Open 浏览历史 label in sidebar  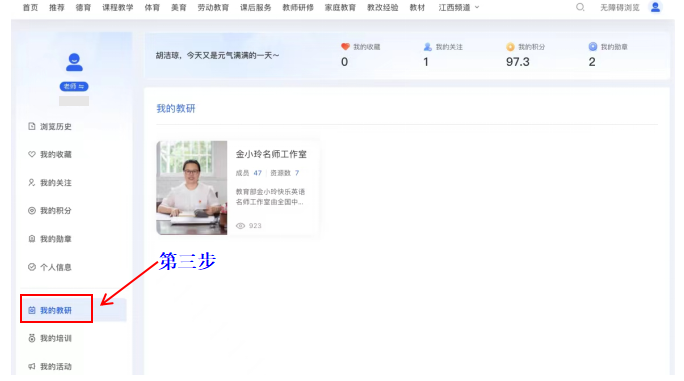[56, 127]
